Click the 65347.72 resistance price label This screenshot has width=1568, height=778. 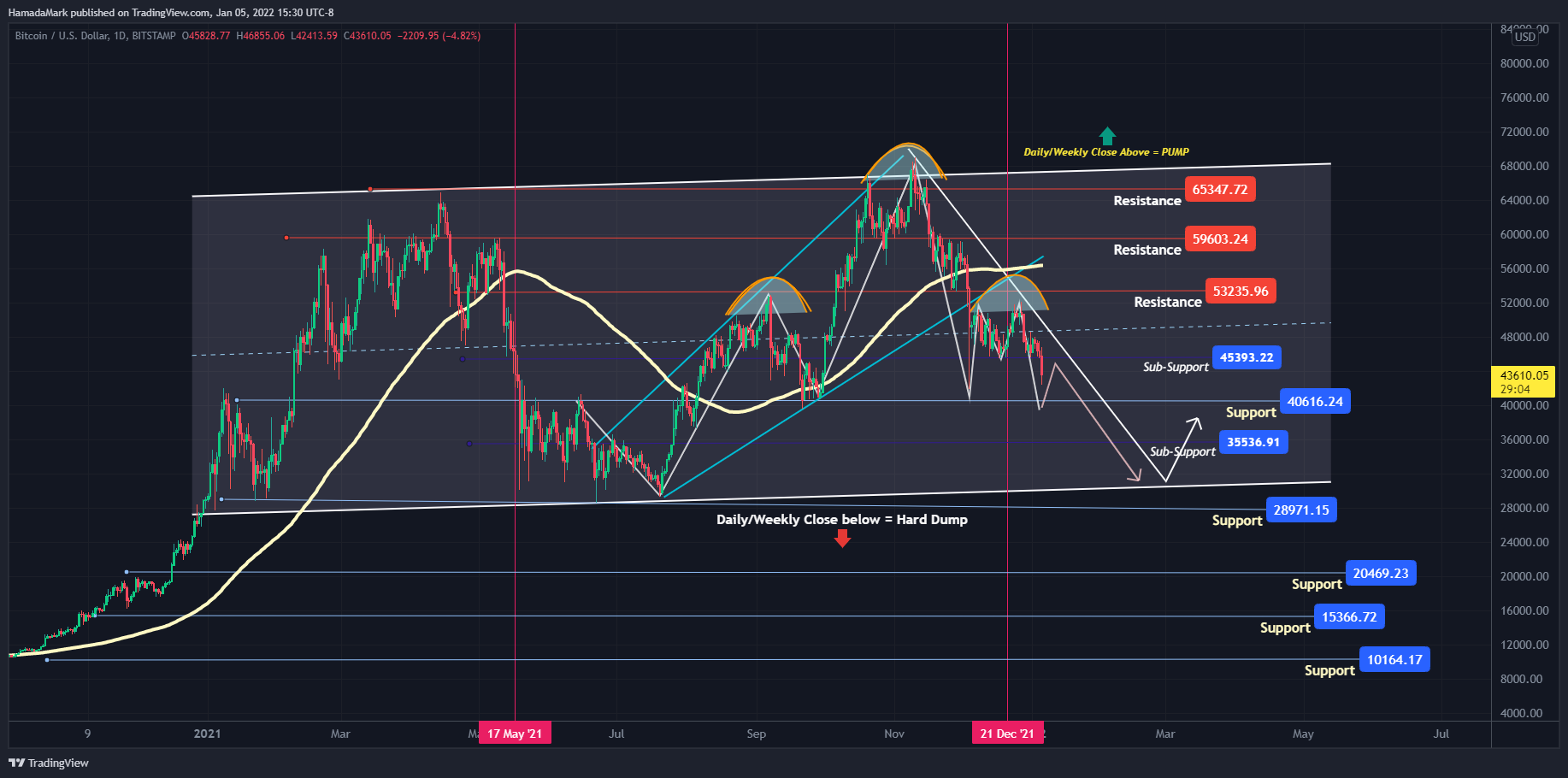coord(1220,189)
